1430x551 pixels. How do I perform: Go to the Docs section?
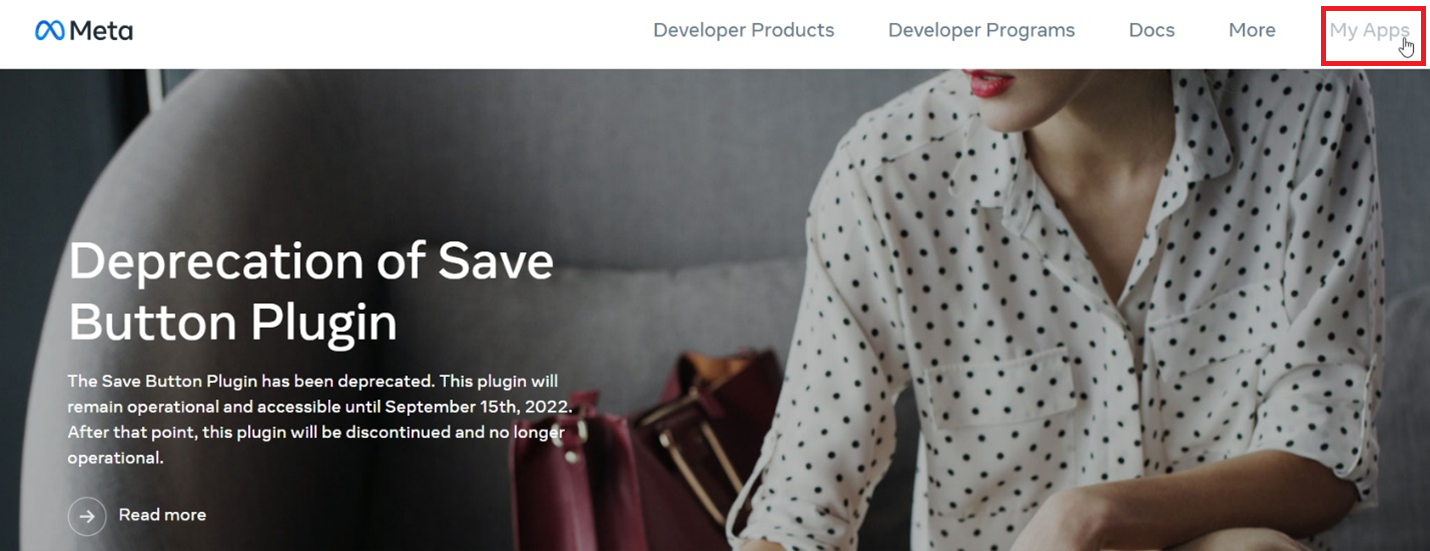[1151, 30]
